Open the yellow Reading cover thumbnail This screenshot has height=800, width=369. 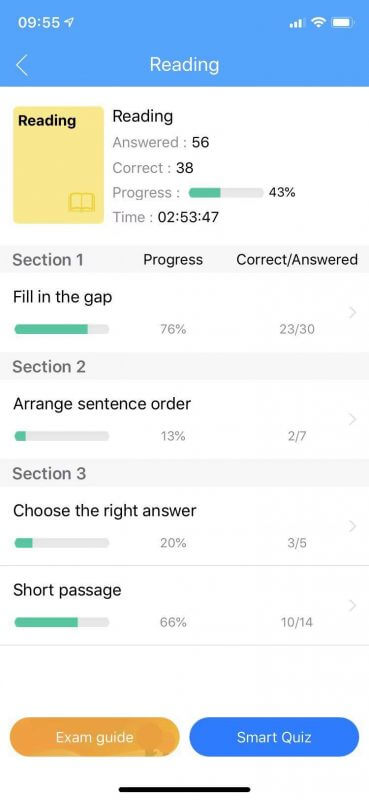pos(58,165)
